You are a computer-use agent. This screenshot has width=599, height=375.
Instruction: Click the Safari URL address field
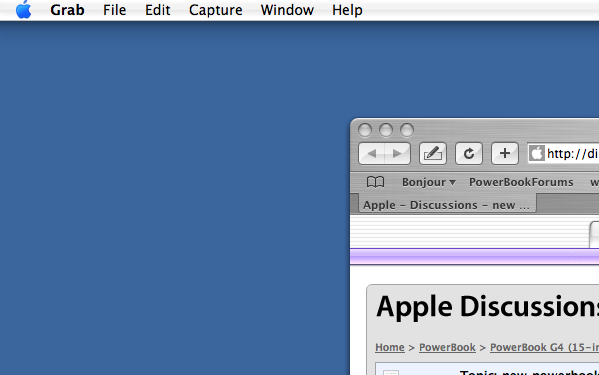click(563, 154)
